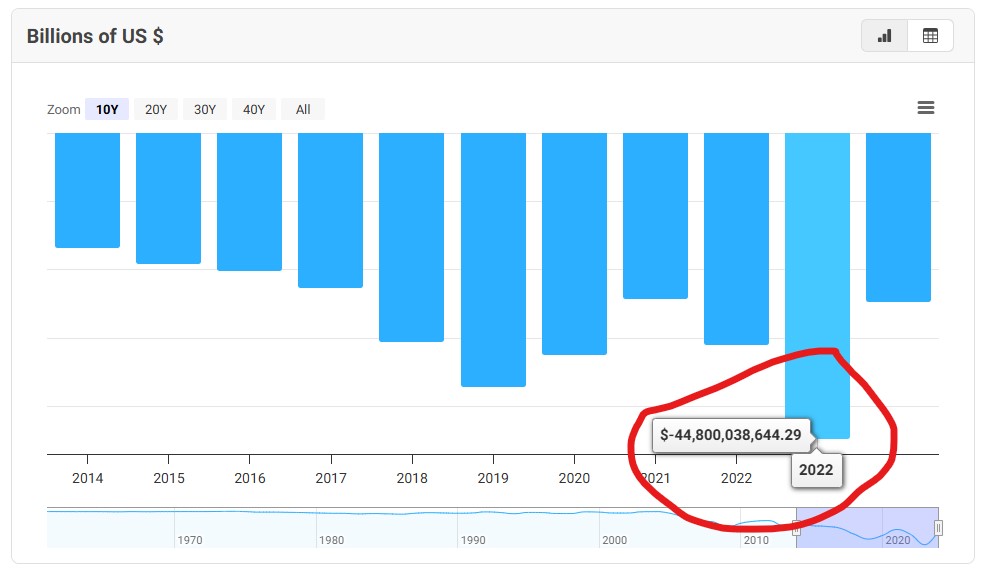This screenshot has width=983, height=577.
Task: Select the 40Y zoom range
Action: 254,110
